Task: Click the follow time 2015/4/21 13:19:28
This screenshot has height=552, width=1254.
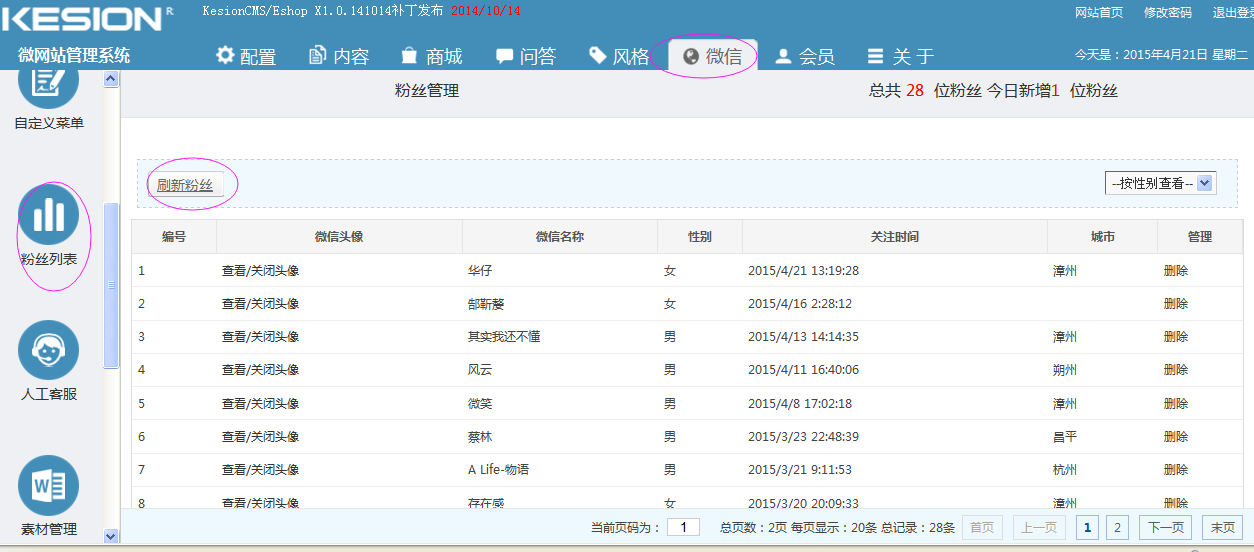Action: pos(803,270)
